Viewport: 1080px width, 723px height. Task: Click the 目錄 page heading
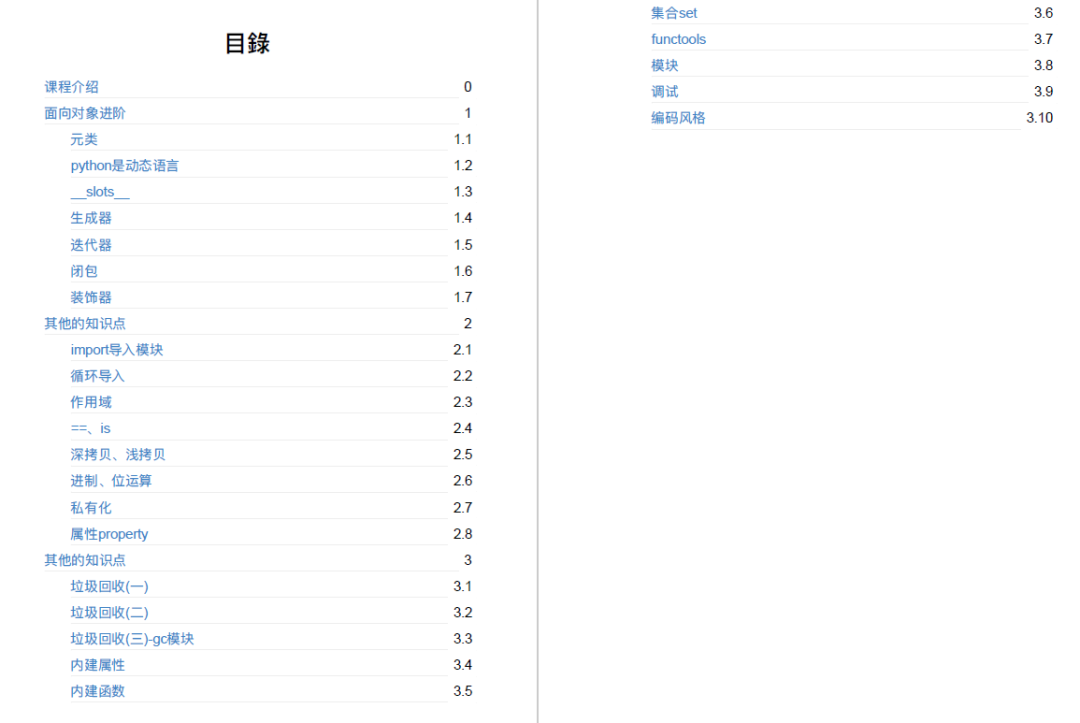point(246,43)
